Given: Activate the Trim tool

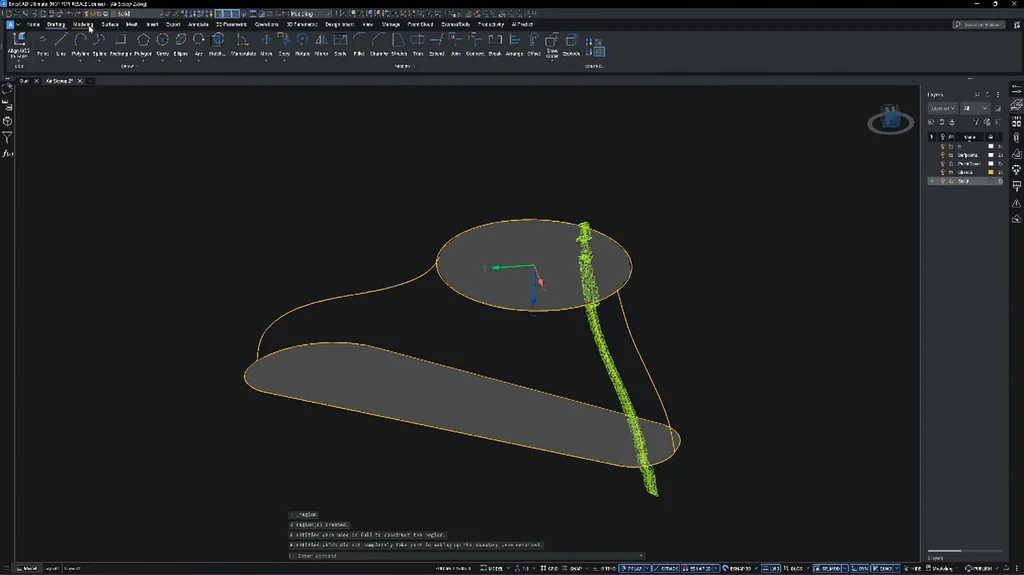Looking at the screenshot, I should point(417,44).
